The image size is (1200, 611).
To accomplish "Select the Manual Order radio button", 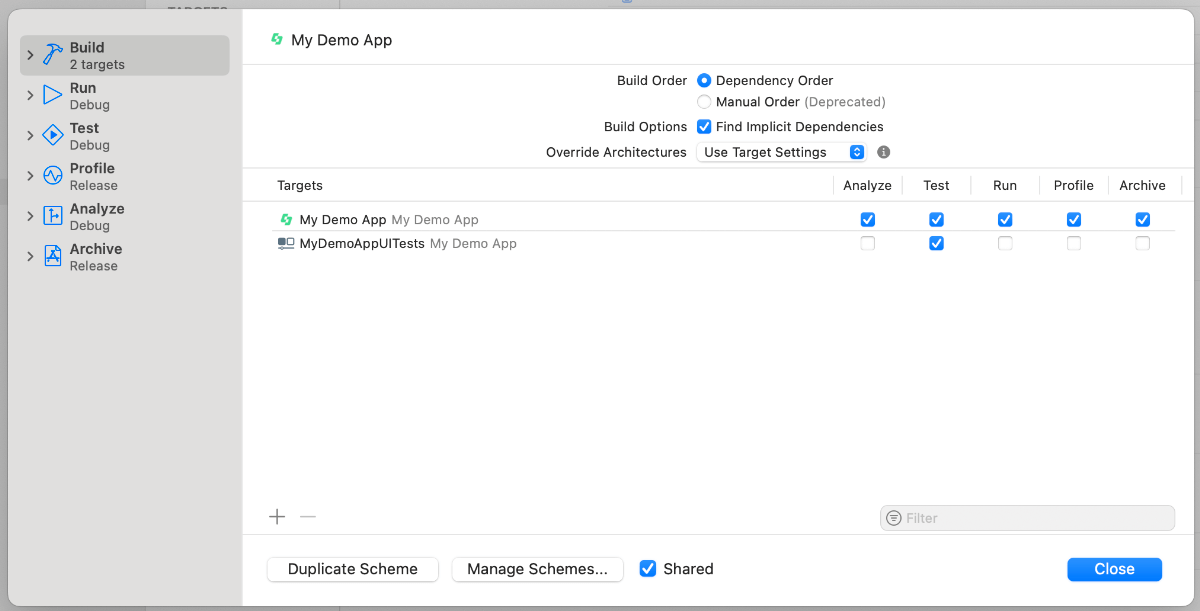I will click(x=704, y=101).
